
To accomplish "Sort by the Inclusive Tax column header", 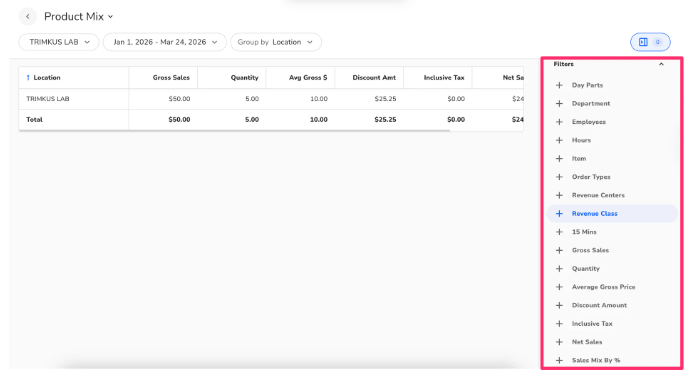I will coord(438,77).
